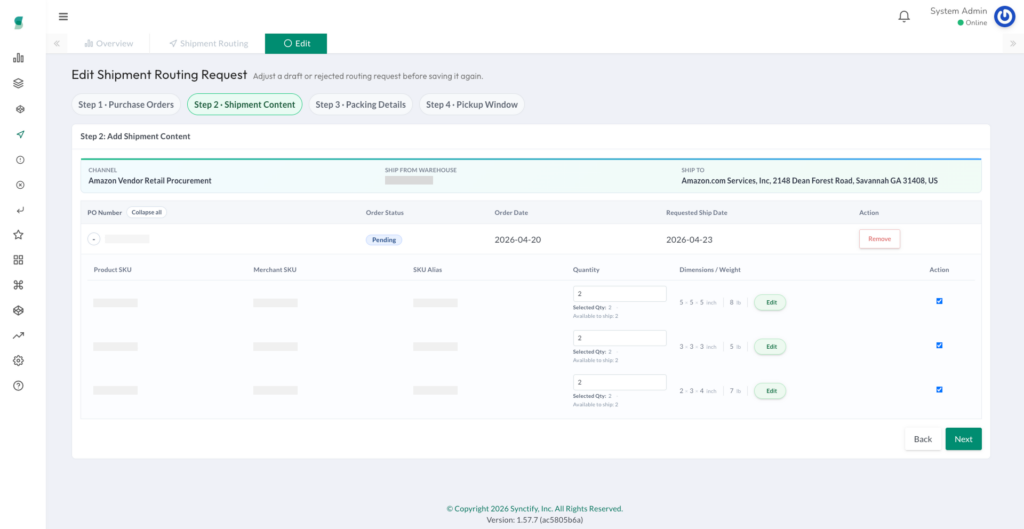Edit dimensions of the 5 lb item
The image size is (1024, 529).
coord(771,347)
